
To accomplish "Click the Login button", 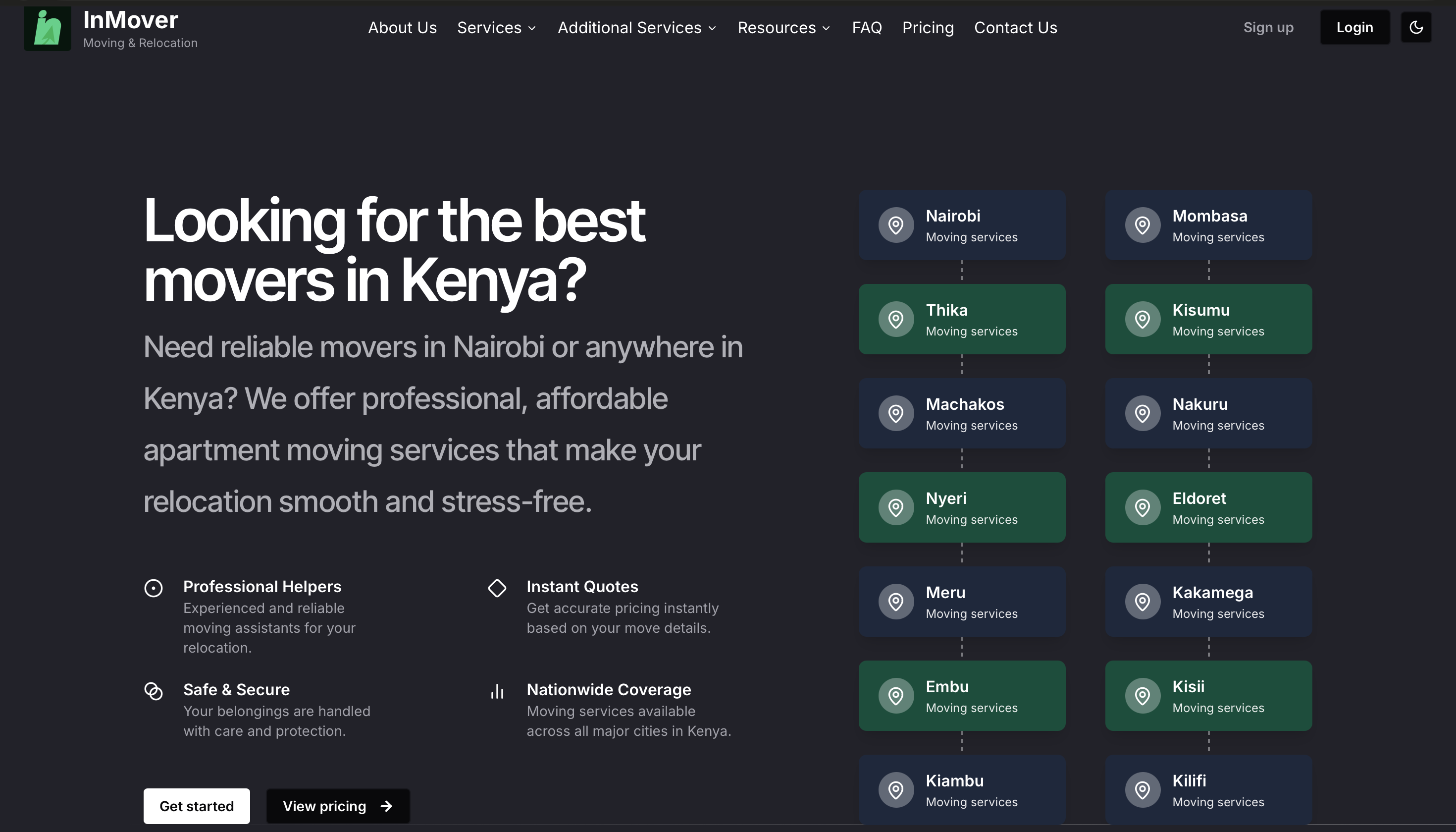I will coord(1354,27).
